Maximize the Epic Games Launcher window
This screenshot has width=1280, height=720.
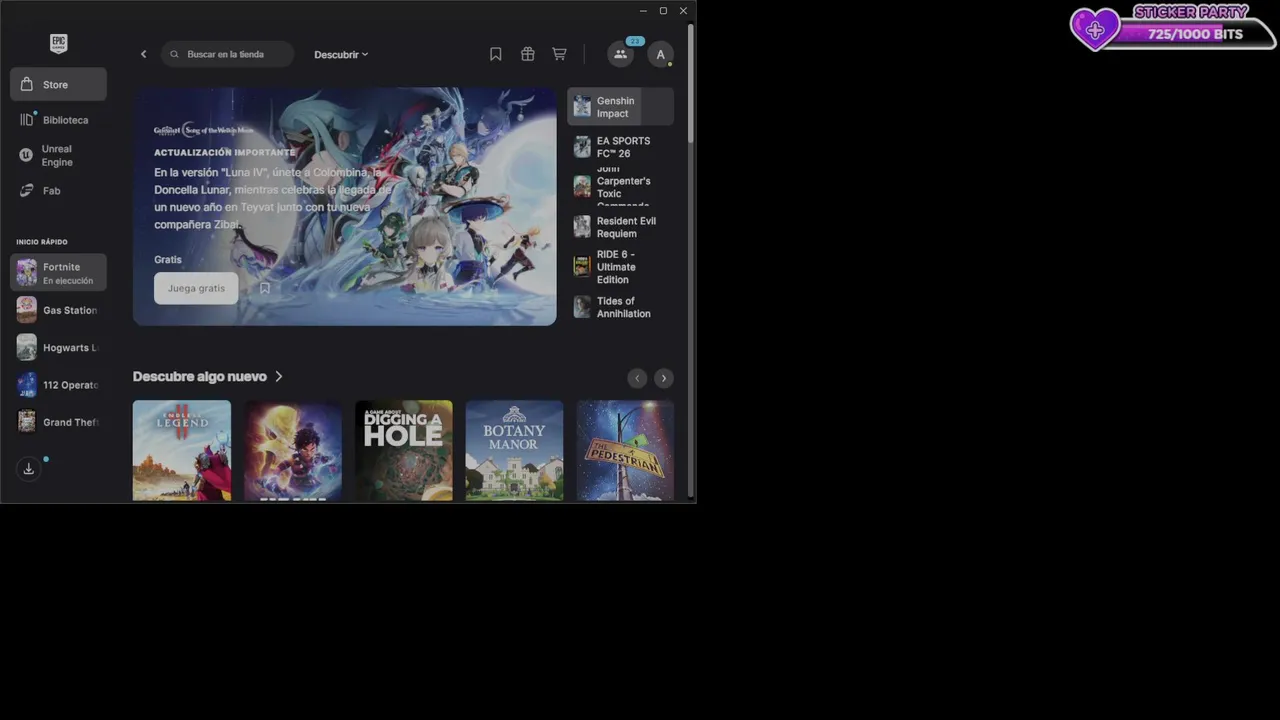pos(663,11)
